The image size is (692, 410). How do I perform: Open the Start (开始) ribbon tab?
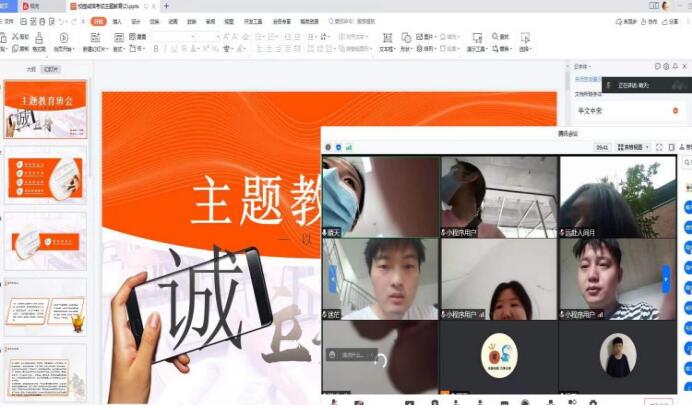[x=98, y=21]
